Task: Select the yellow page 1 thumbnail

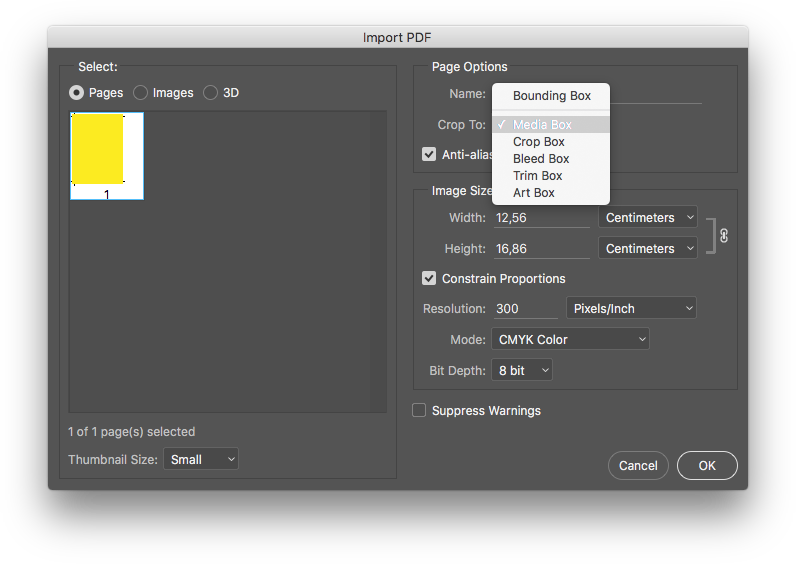Action: [107, 156]
